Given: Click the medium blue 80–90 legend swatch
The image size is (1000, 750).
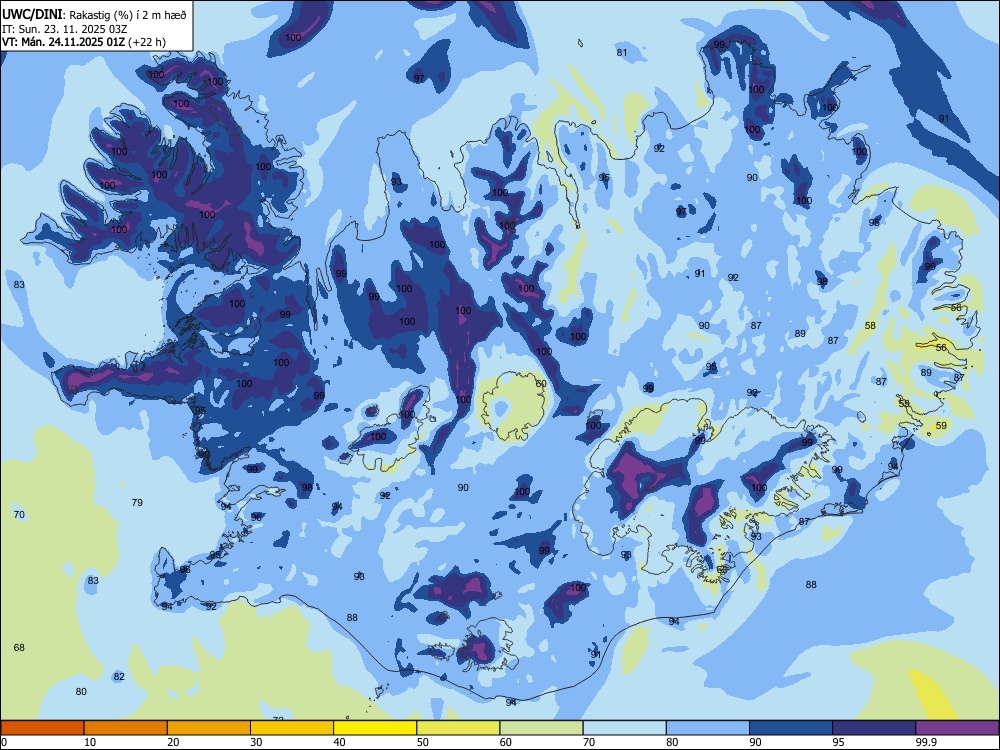Looking at the screenshot, I should (707, 728).
